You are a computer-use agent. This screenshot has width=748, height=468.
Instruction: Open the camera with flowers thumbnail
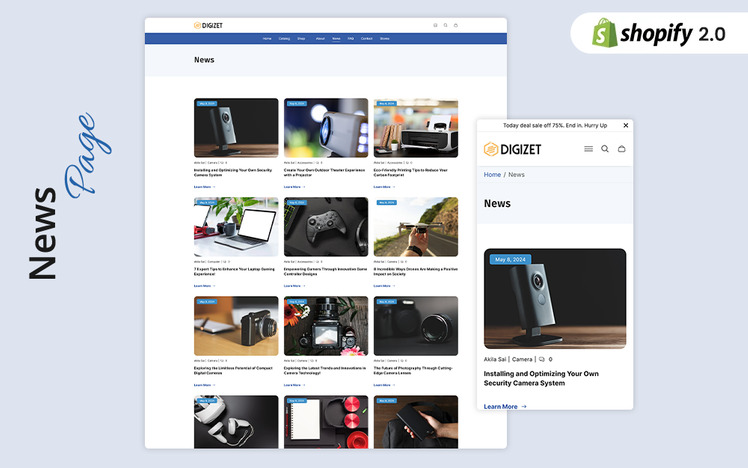[x=326, y=326]
